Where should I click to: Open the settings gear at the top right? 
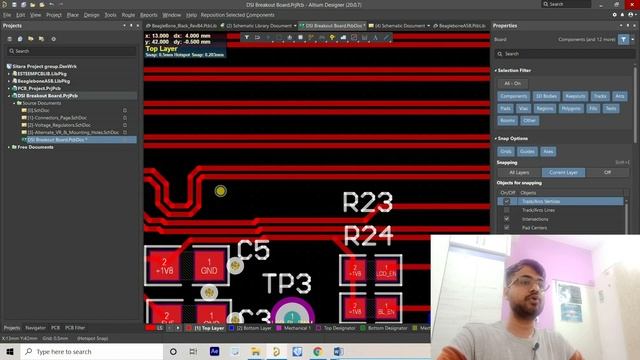tap(615, 15)
